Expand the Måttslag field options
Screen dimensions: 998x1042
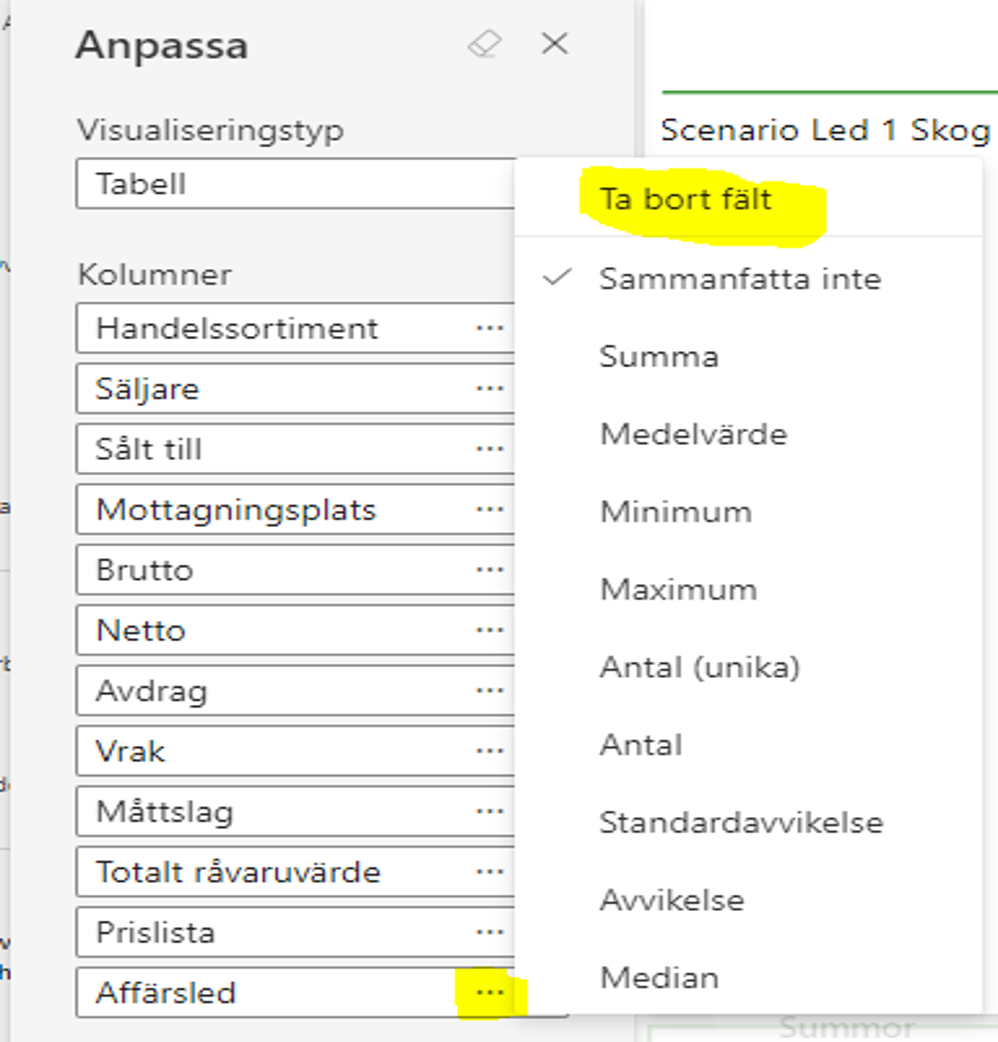tap(490, 811)
